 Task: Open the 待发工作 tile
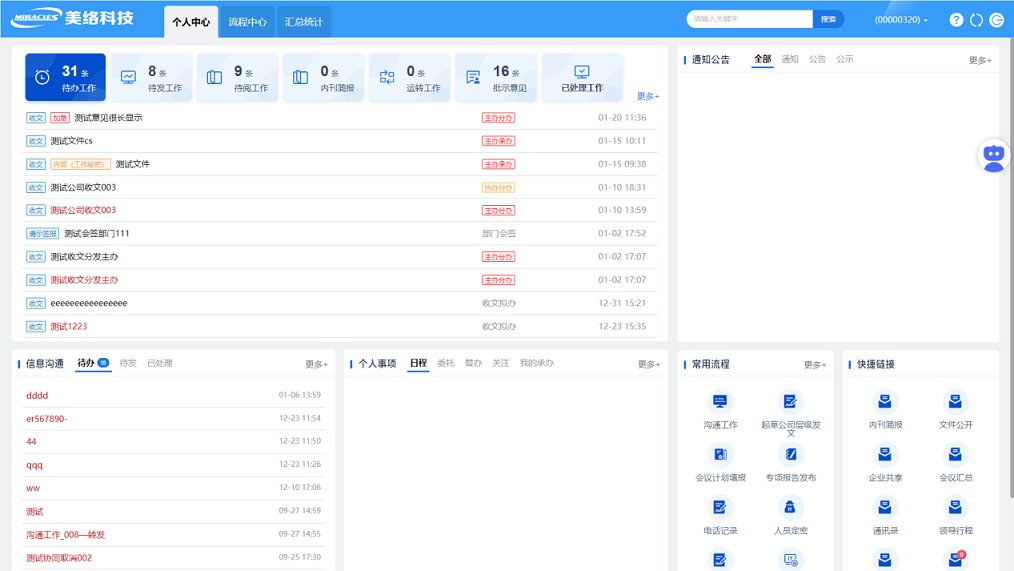[151, 78]
